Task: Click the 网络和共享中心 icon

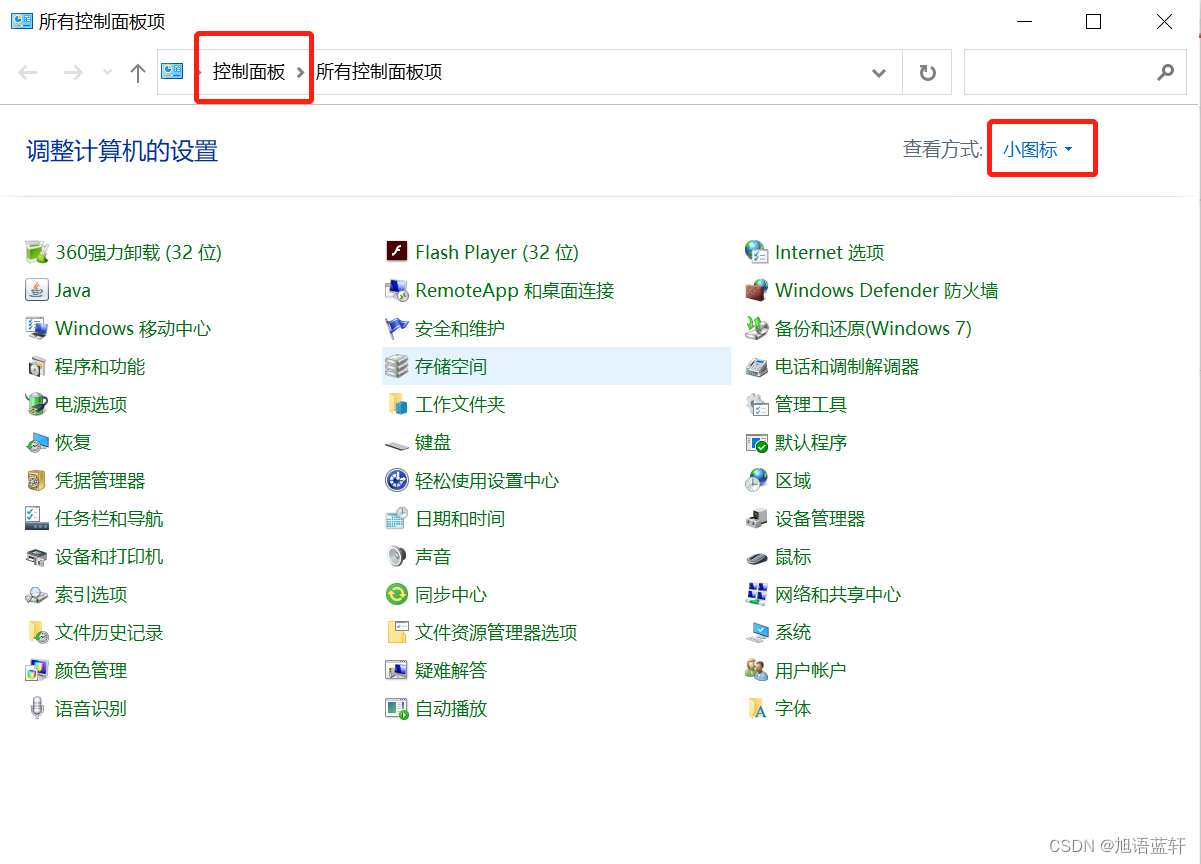Action: coord(757,594)
